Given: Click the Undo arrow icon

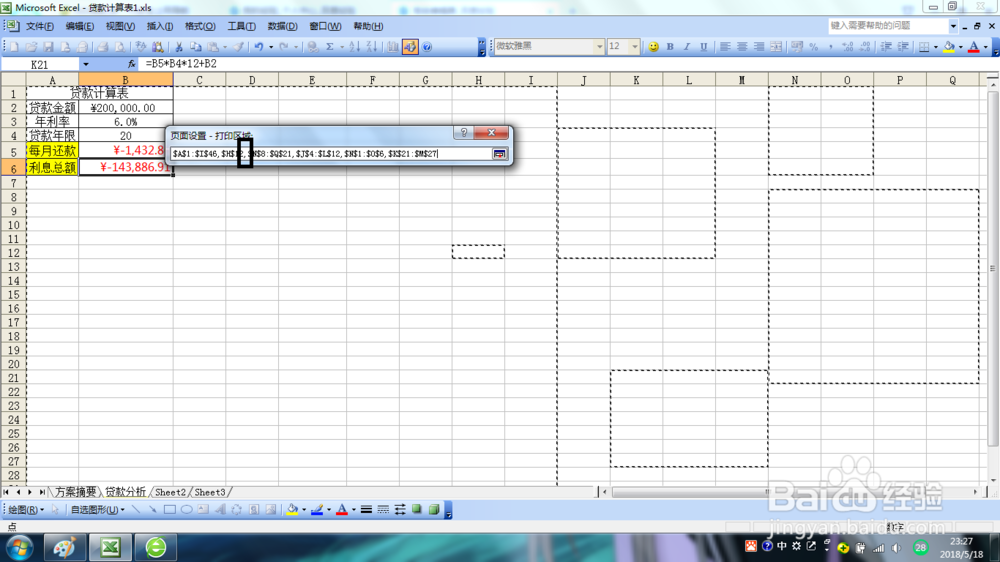Looking at the screenshot, I should [x=259, y=47].
